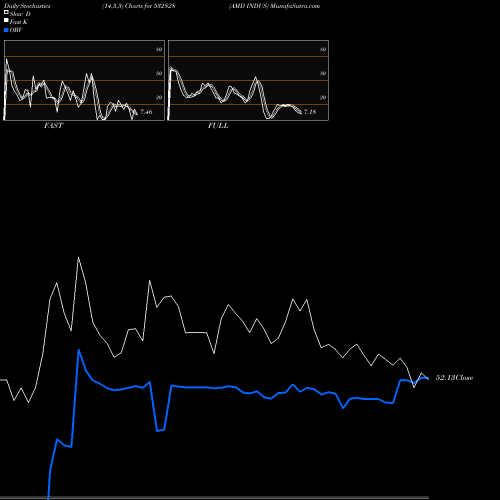This screenshot has width=500, height=500.
Task: Click the 'FAST' caption under the left chart
Action: [x=54, y=126]
